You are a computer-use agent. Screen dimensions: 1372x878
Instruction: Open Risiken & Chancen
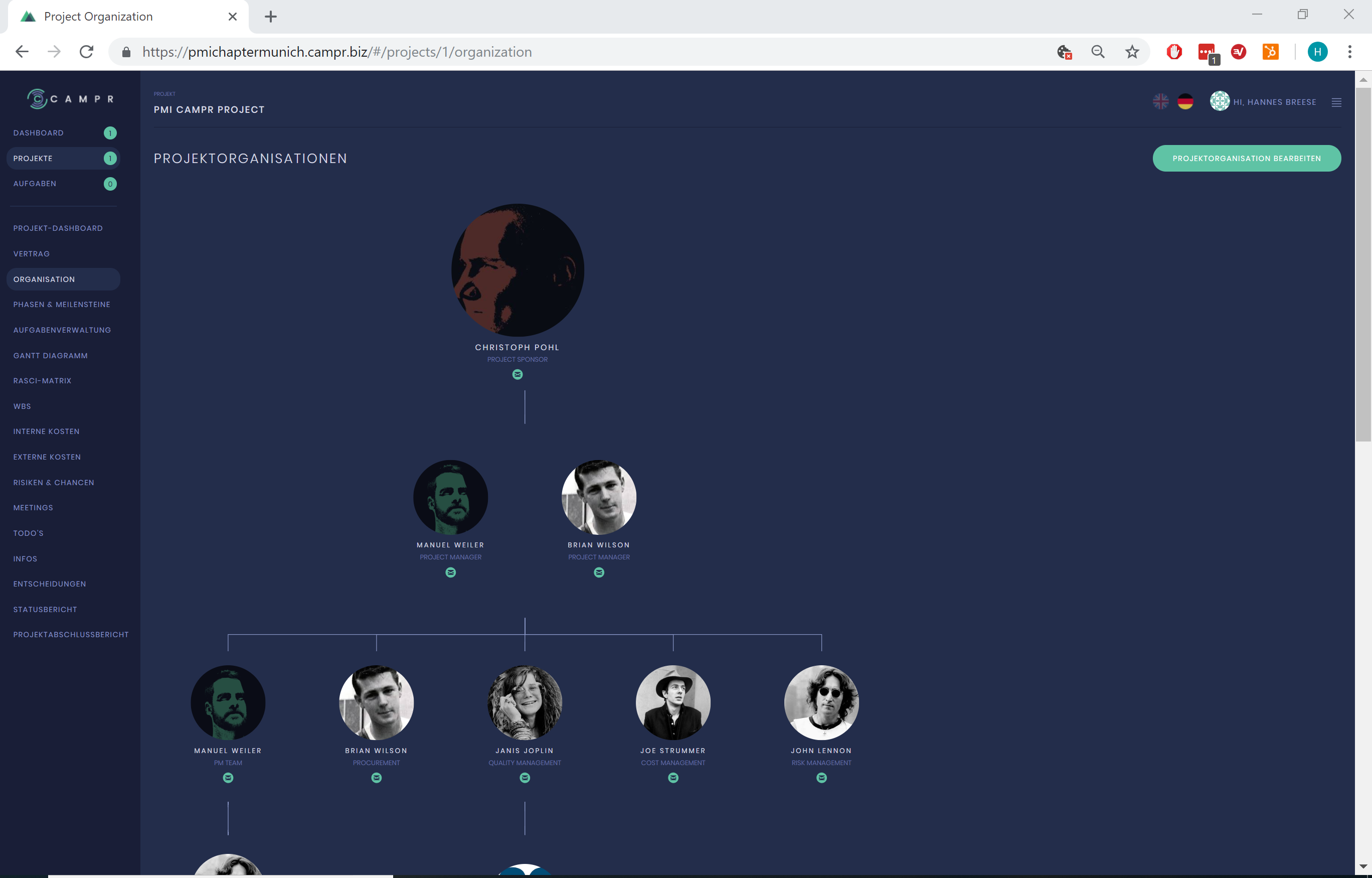(54, 482)
